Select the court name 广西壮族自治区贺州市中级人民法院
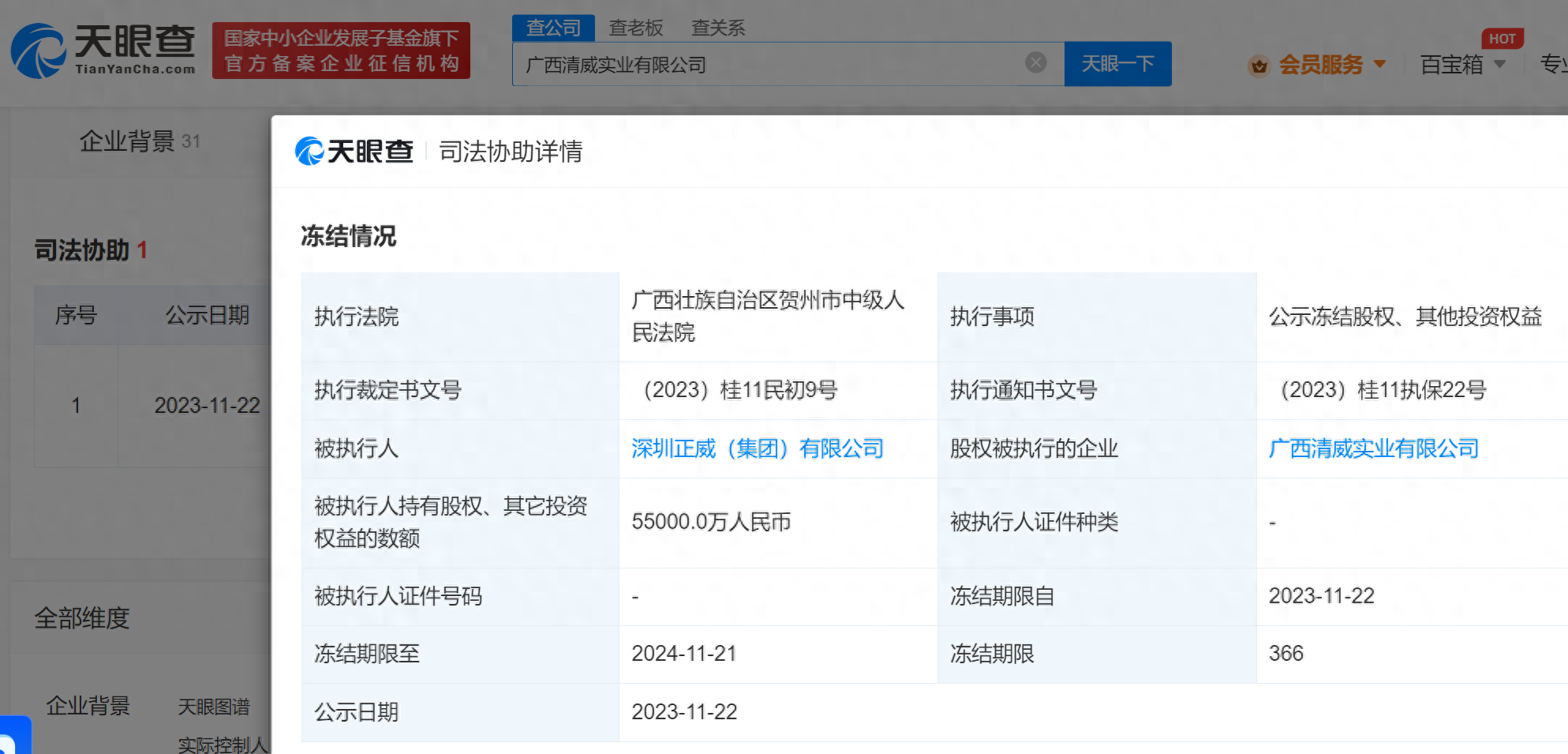Viewport: 1568px width, 754px height. pos(768,316)
